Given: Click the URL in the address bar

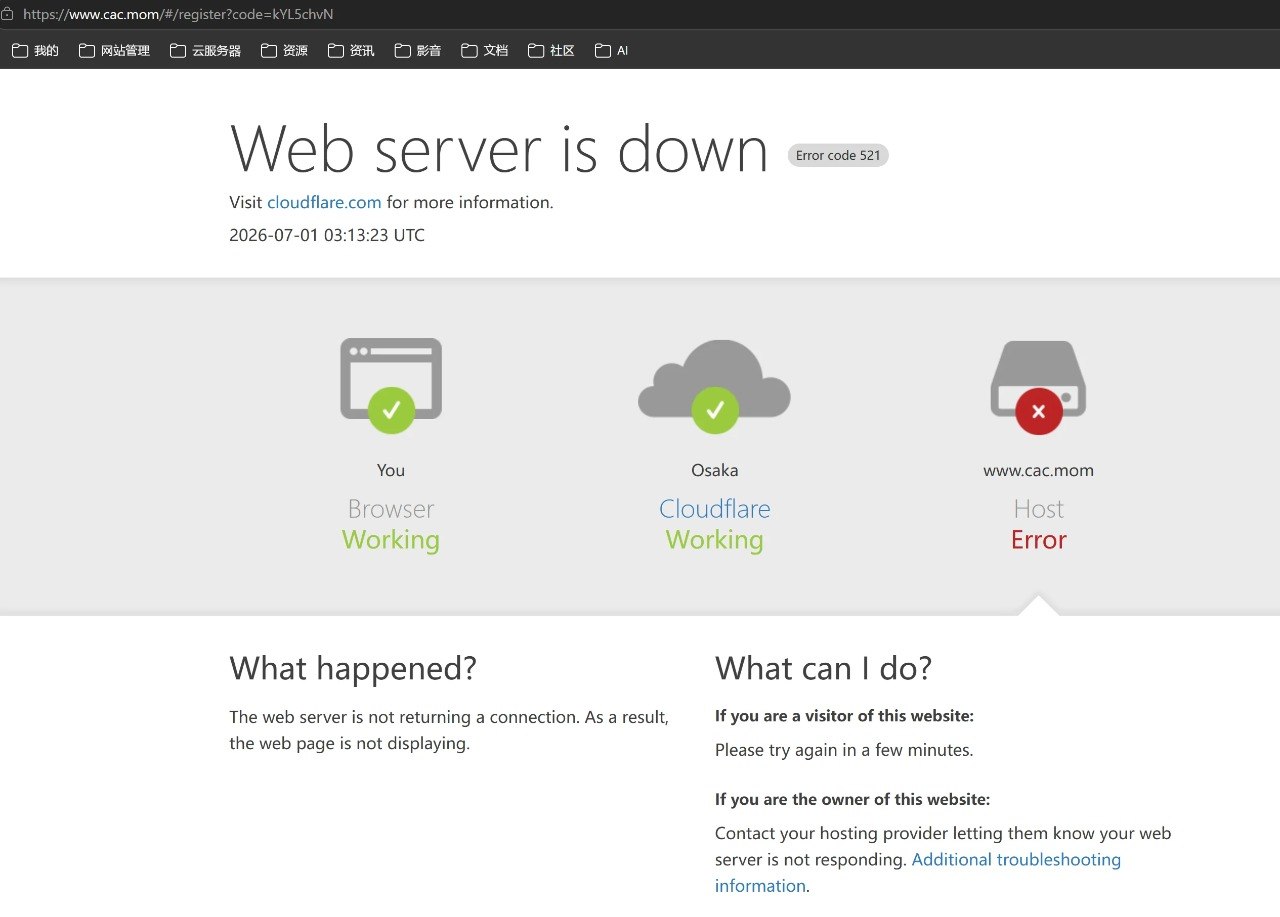Looking at the screenshot, I should click(x=178, y=14).
